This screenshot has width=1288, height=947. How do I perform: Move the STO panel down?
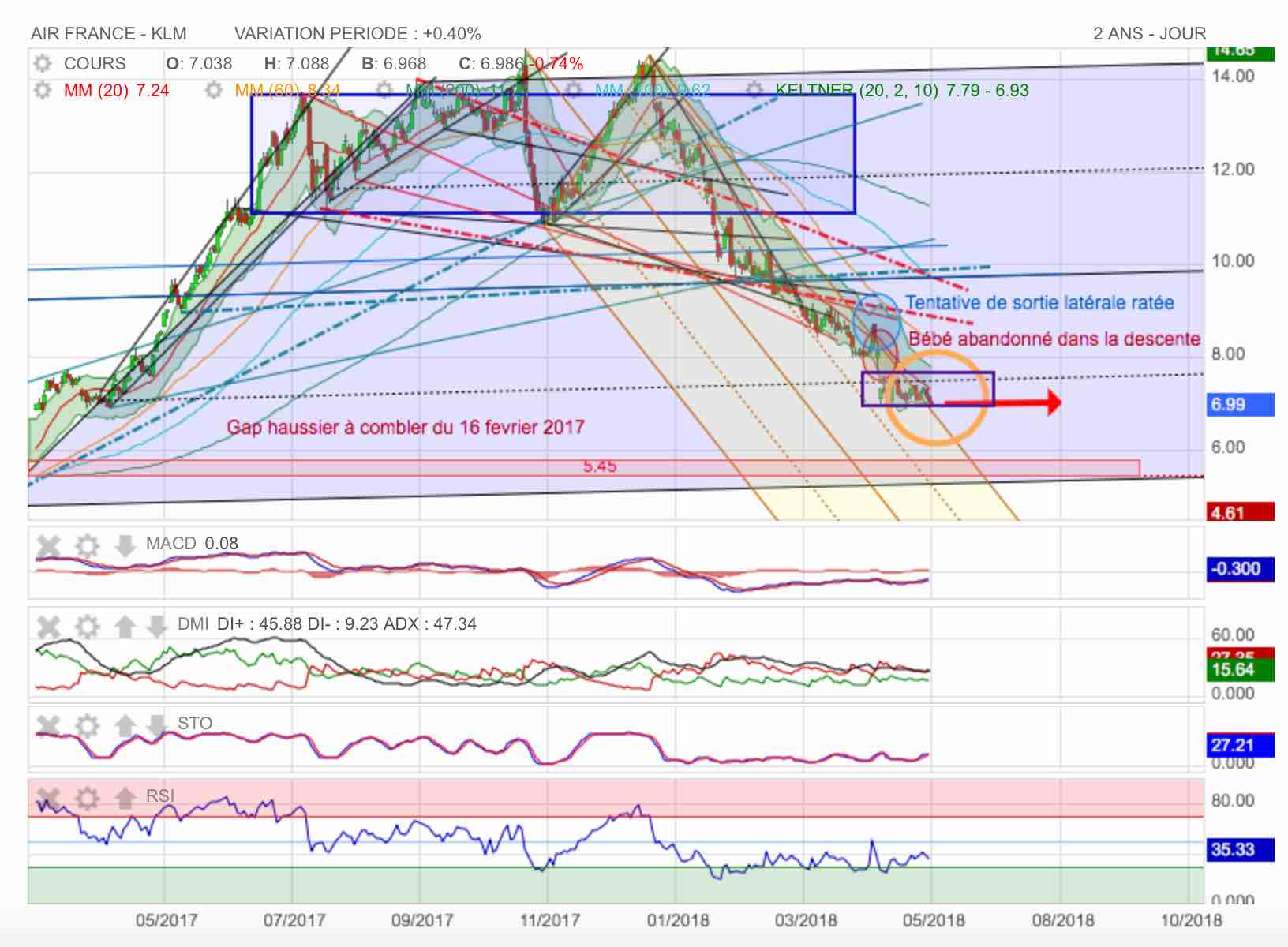pos(156,725)
